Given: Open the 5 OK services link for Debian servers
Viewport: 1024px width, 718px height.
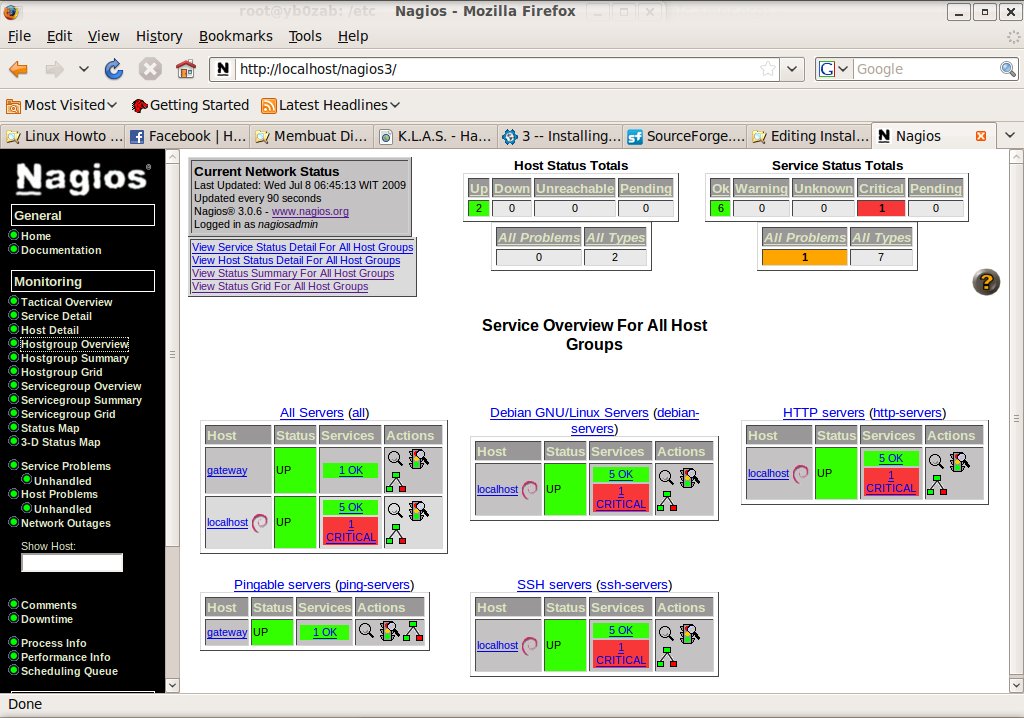Looking at the screenshot, I should click(x=620, y=475).
